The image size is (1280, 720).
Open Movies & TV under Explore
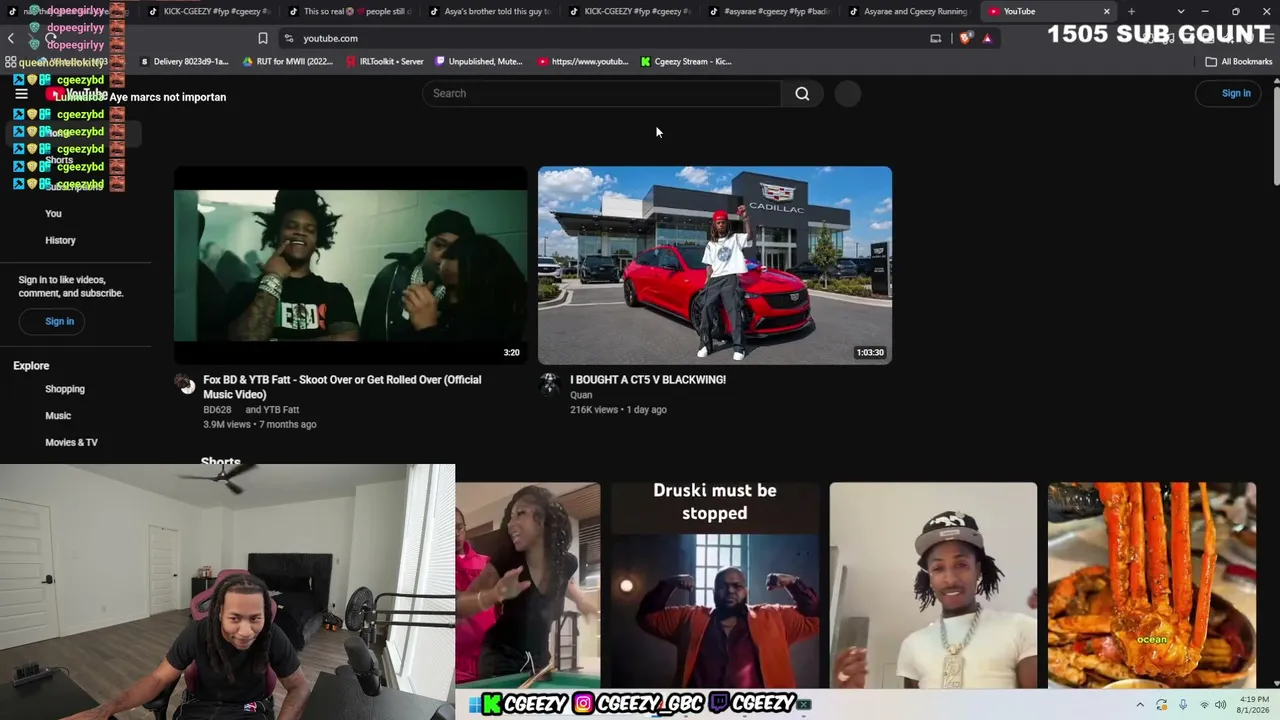tap(71, 442)
